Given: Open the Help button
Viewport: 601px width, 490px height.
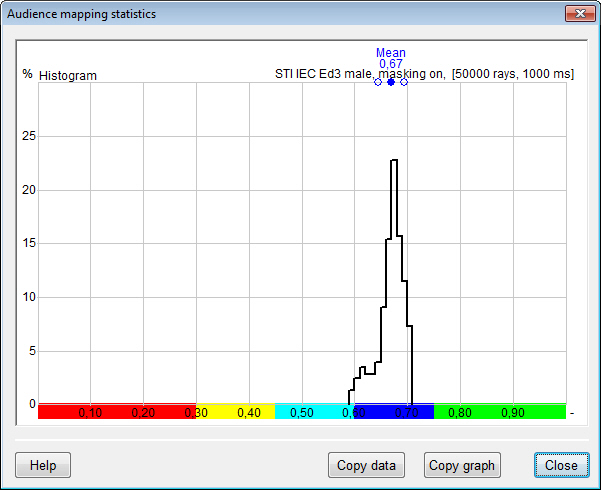Looking at the screenshot, I should click(43, 465).
